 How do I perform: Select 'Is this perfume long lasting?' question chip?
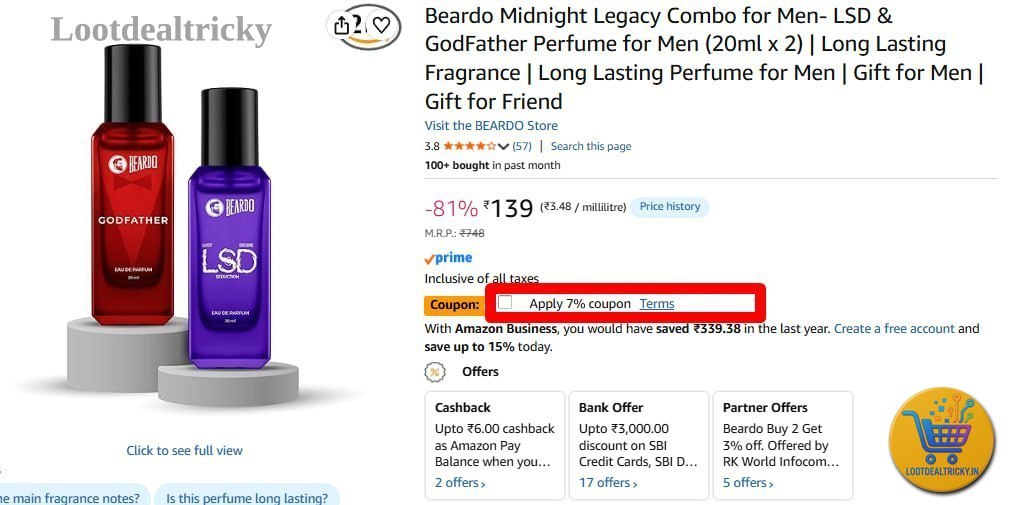coord(247,497)
